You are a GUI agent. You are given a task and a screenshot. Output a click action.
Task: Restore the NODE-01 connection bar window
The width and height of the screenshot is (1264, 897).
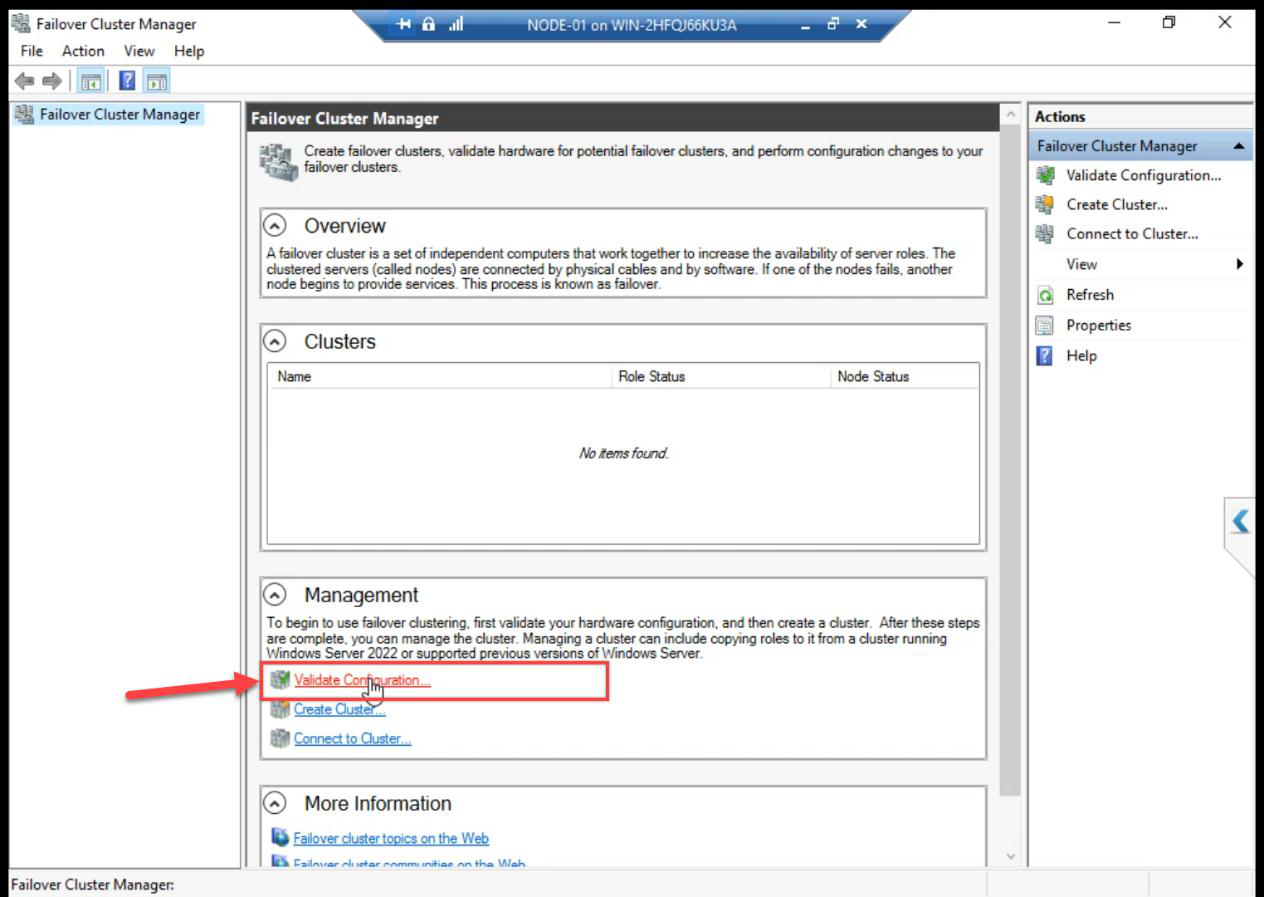pyautogui.click(x=833, y=25)
